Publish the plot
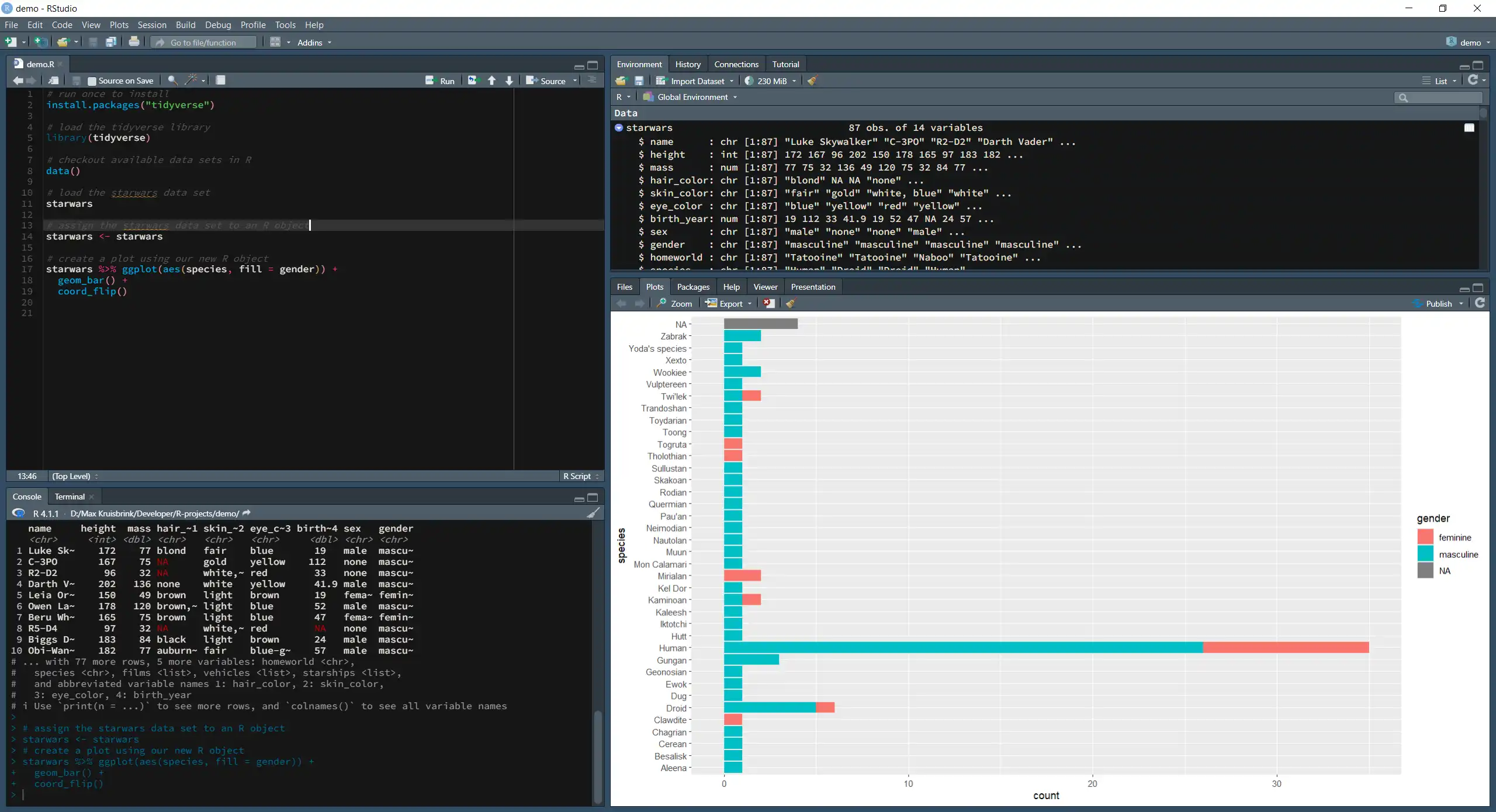This screenshot has width=1496, height=812. 1433,303
